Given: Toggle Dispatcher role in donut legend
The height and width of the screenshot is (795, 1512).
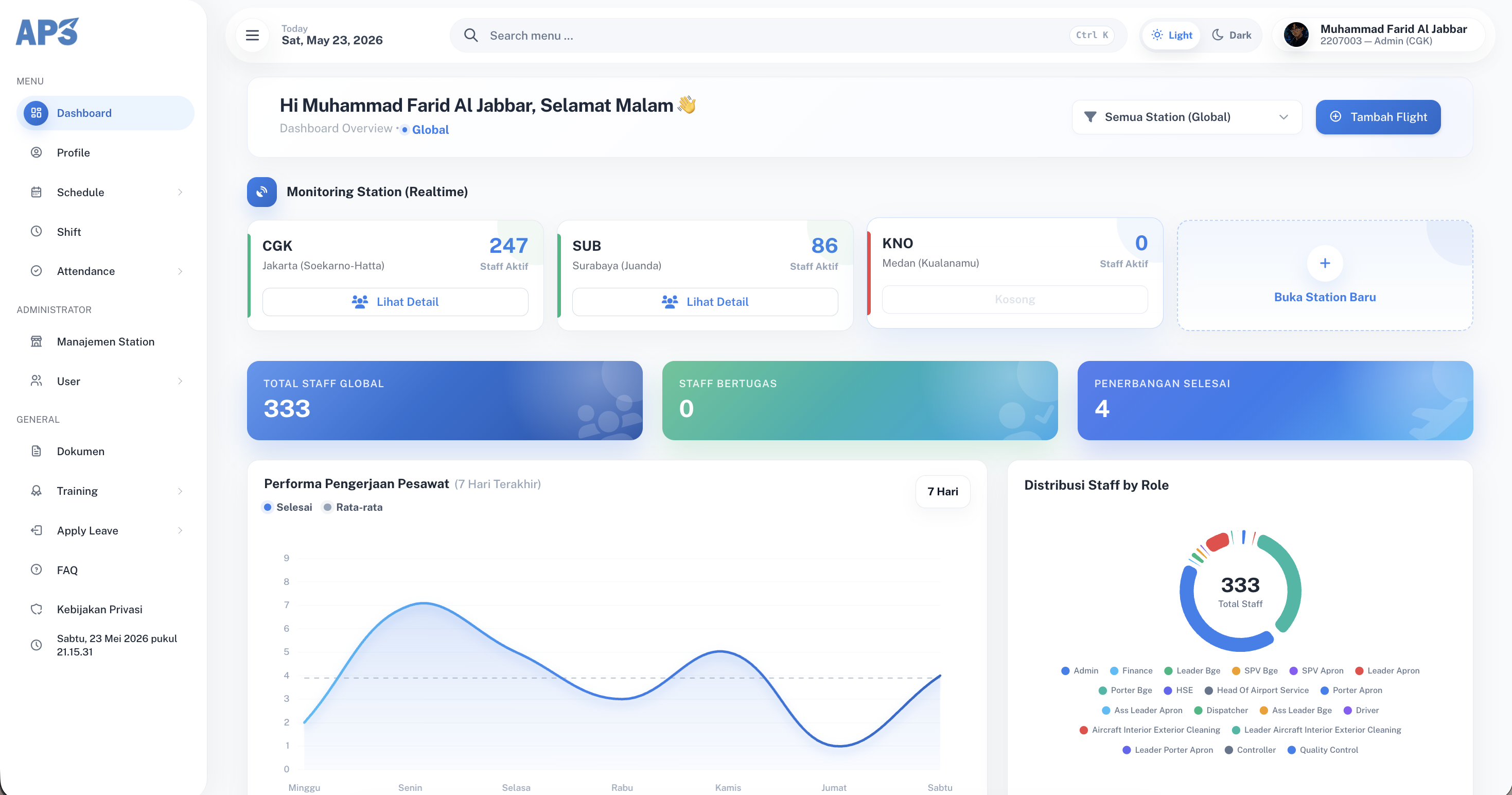Looking at the screenshot, I should tap(1221, 710).
